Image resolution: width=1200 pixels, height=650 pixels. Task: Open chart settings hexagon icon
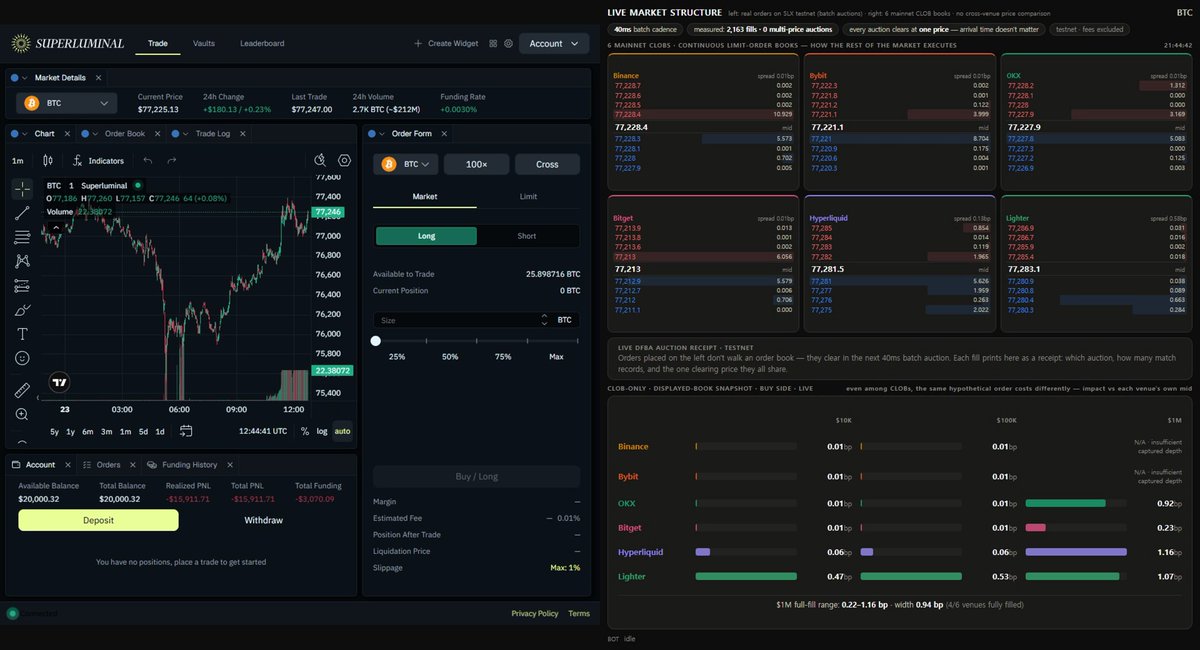tap(345, 160)
